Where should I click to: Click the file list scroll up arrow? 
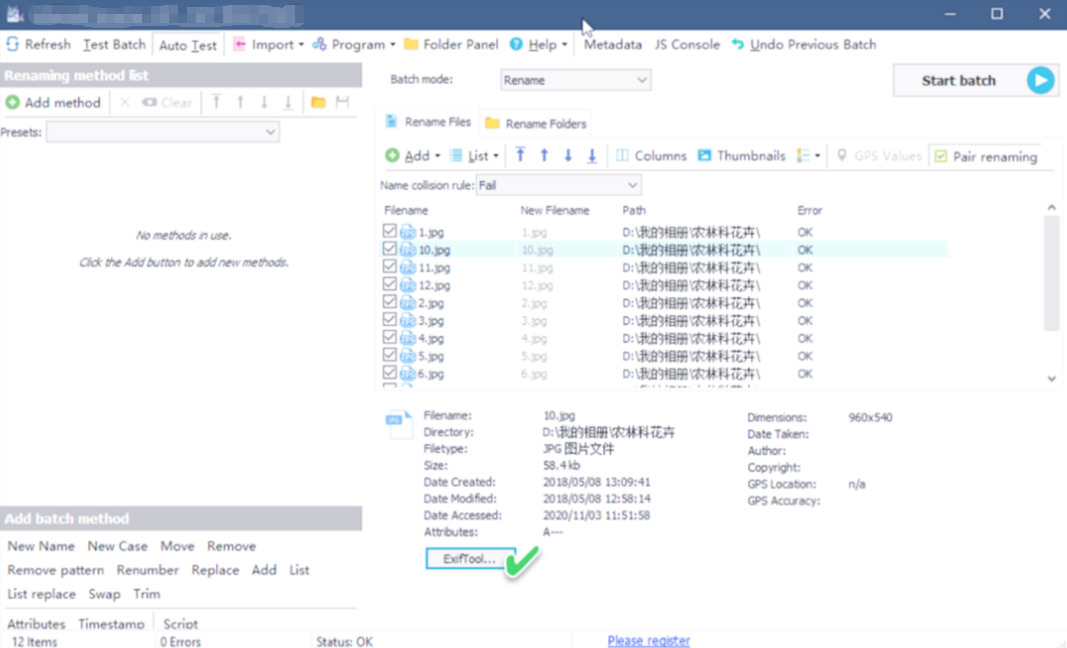(1051, 208)
